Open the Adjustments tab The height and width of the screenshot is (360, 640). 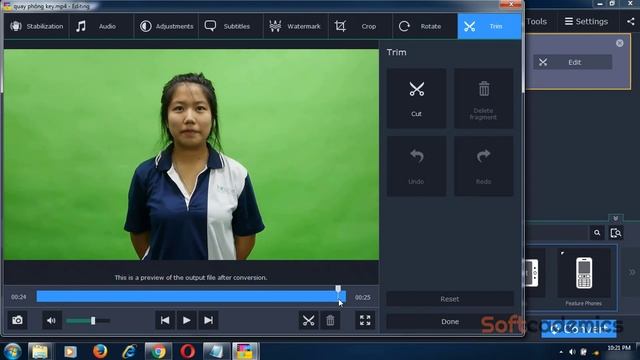pos(166,26)
